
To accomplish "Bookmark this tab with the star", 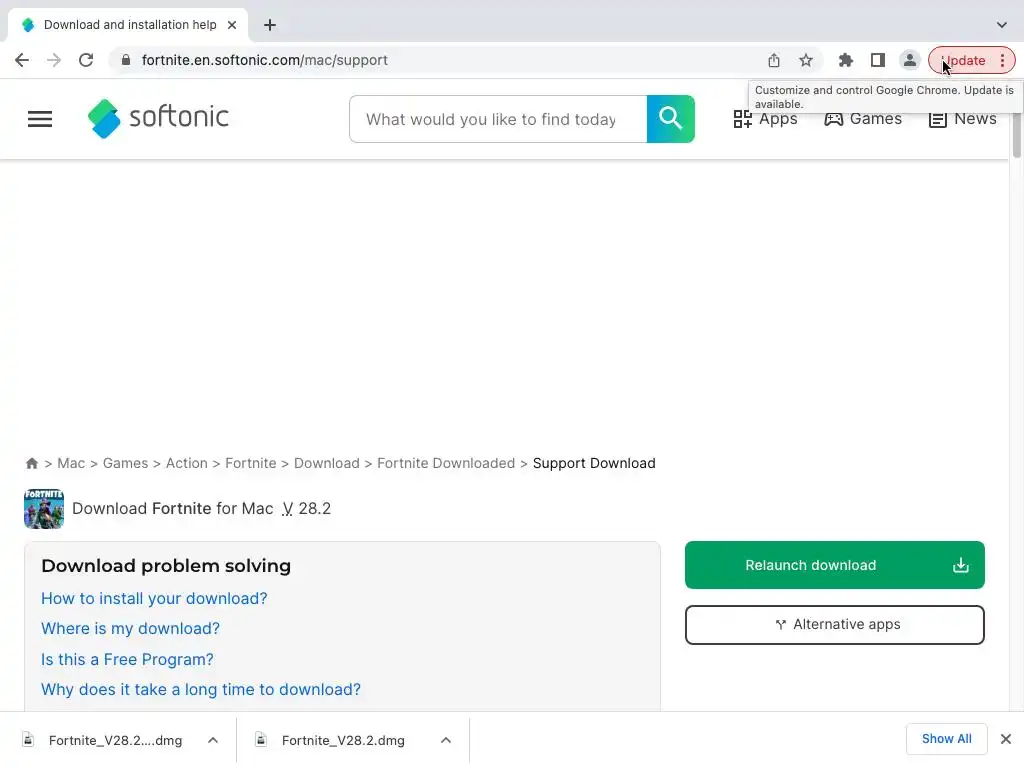I will tap(806, 60).
